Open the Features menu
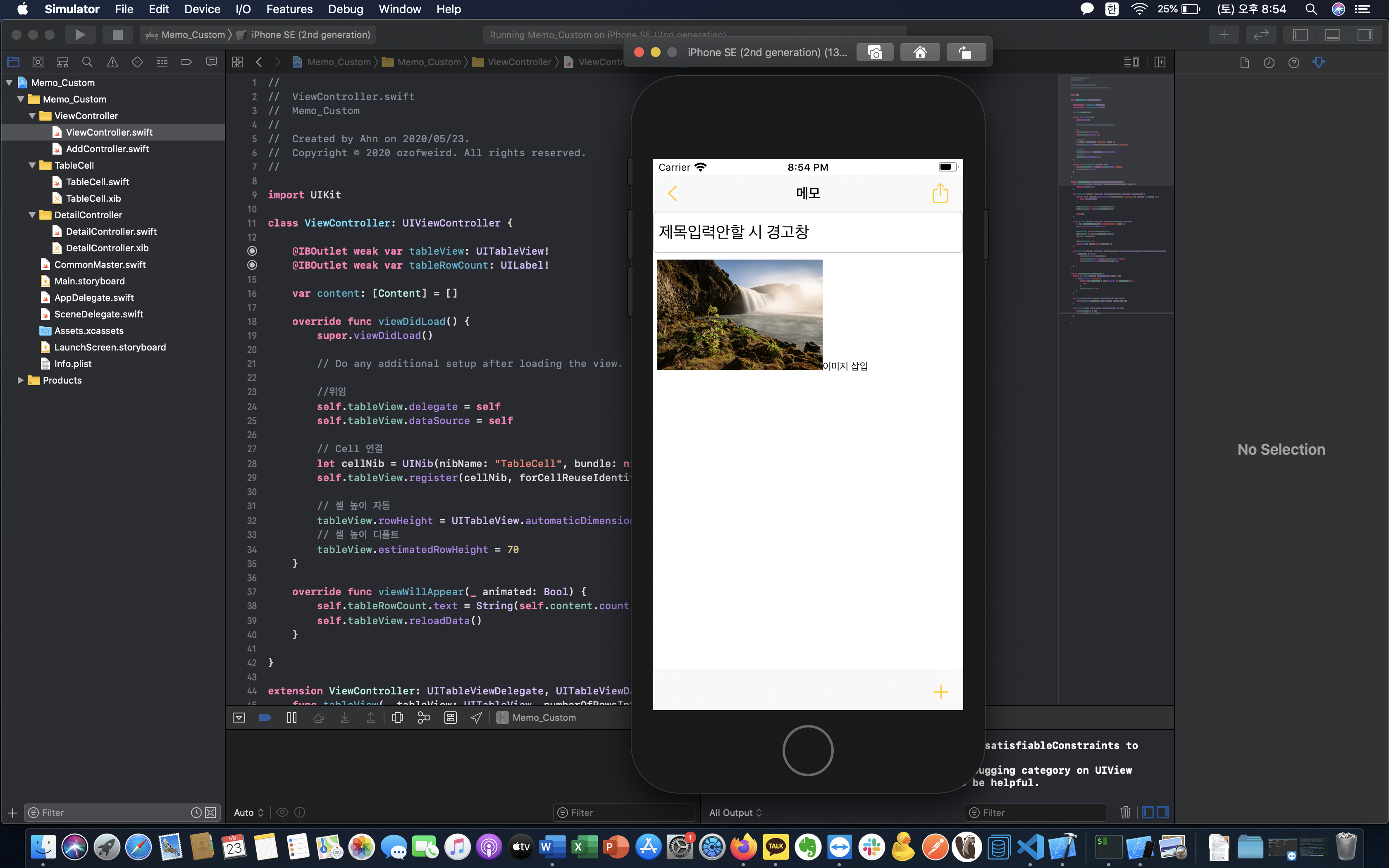Screen dimensions: 1389x868 289,9
